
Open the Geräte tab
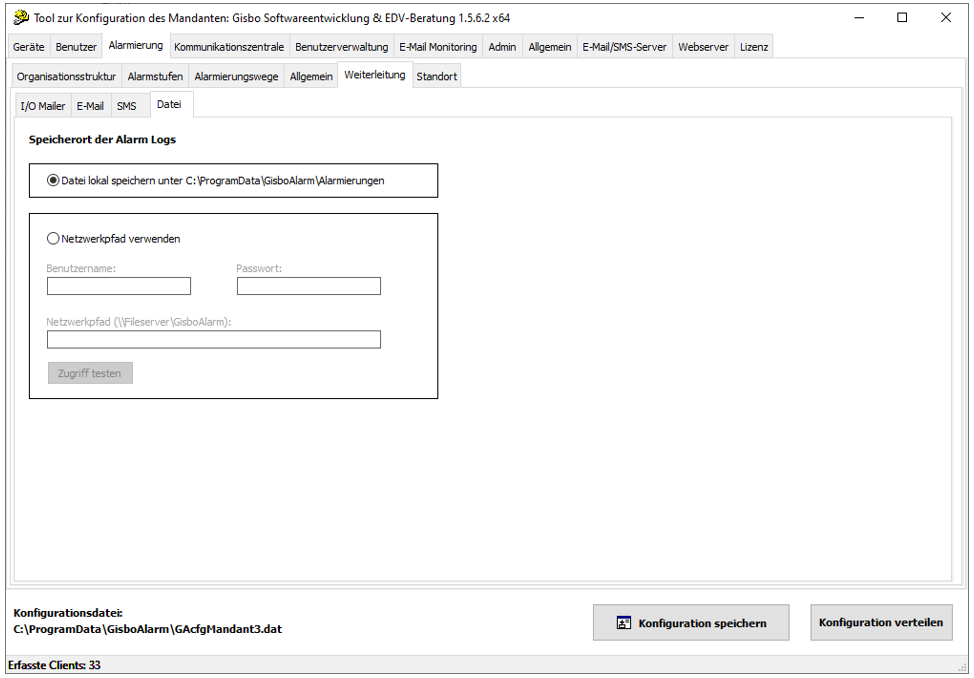(x=29, y=47)
